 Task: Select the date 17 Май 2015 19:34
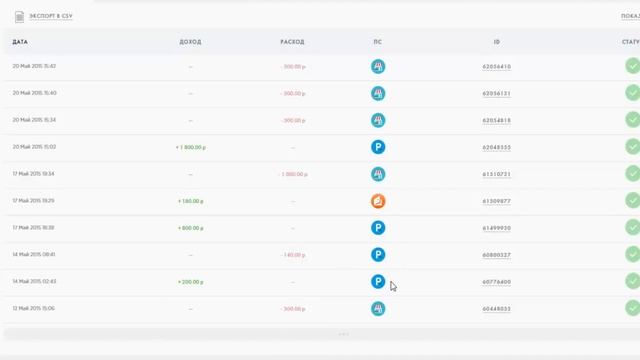click(x=33, y=174)
